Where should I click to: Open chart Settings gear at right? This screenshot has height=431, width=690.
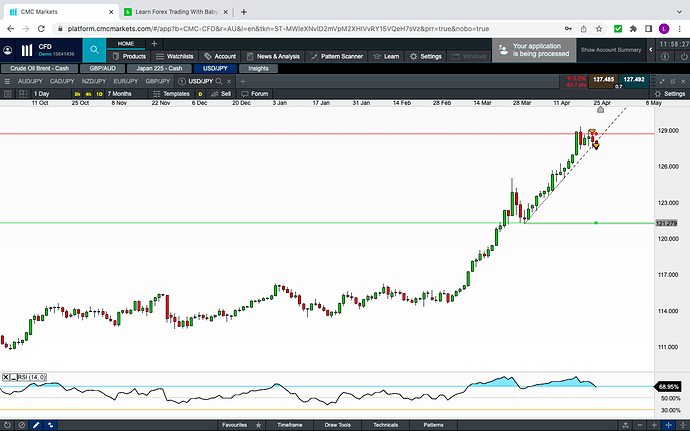(669, 93)
